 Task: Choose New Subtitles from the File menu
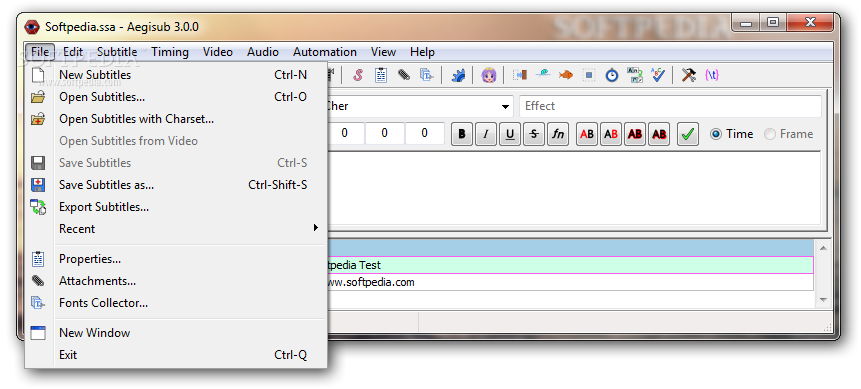click(176, 75)
